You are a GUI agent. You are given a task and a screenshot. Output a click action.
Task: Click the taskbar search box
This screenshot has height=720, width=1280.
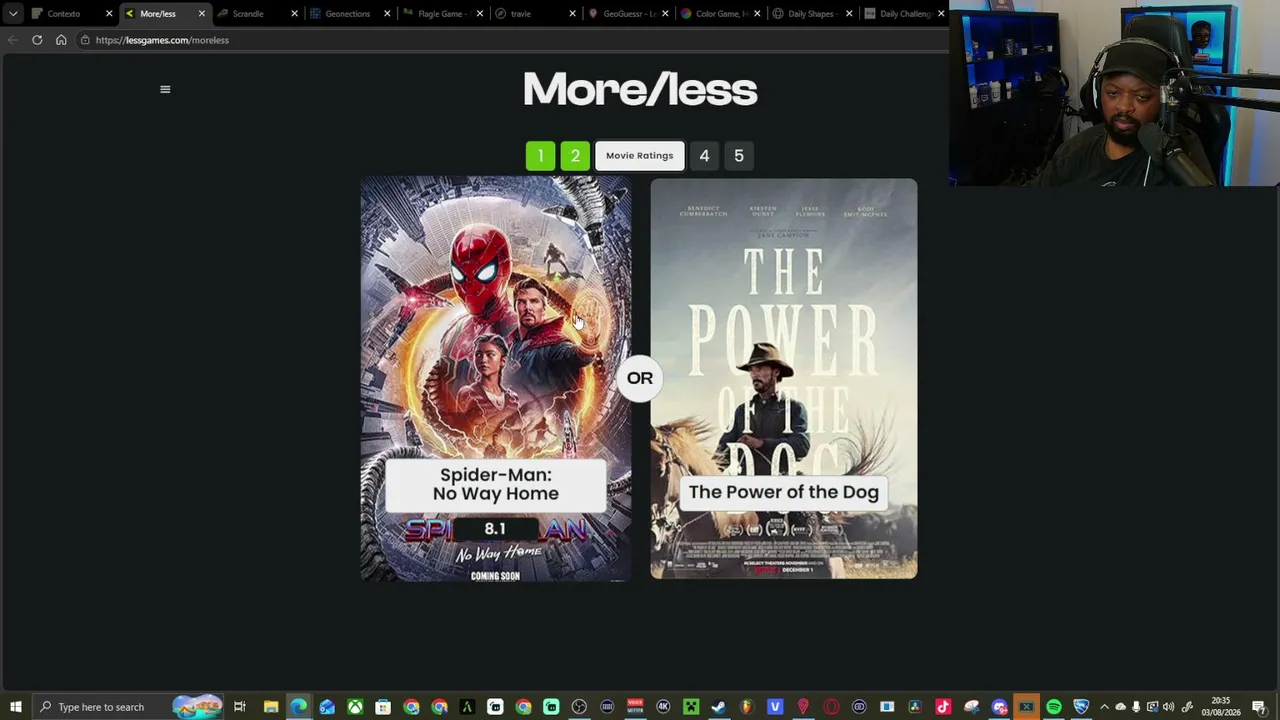(x=128, y=707)
